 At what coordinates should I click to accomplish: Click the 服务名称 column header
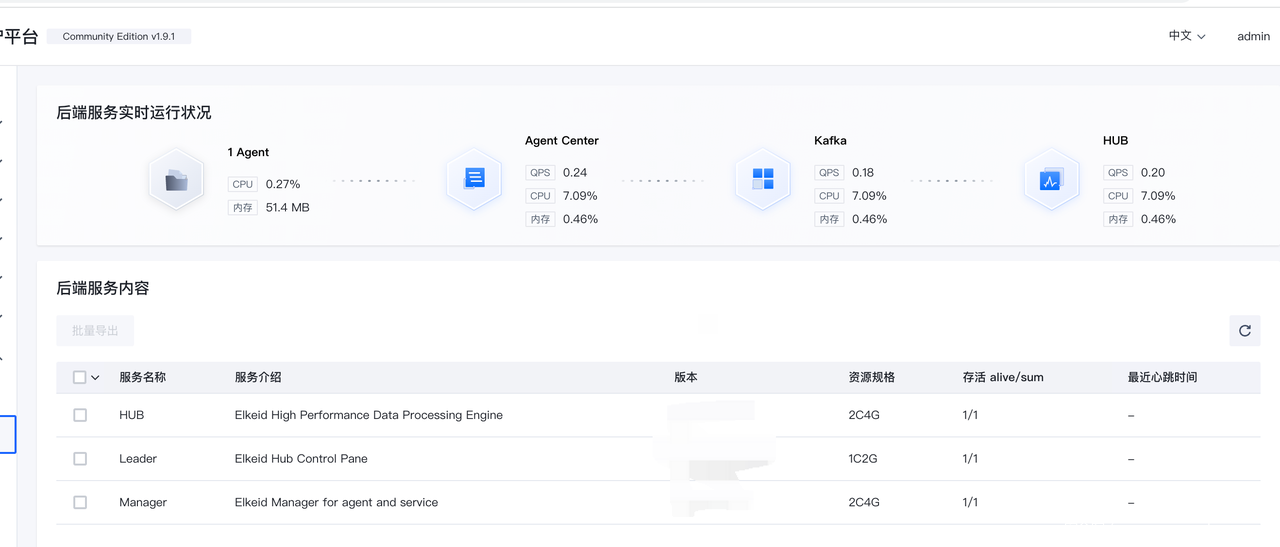coord(142,377)
